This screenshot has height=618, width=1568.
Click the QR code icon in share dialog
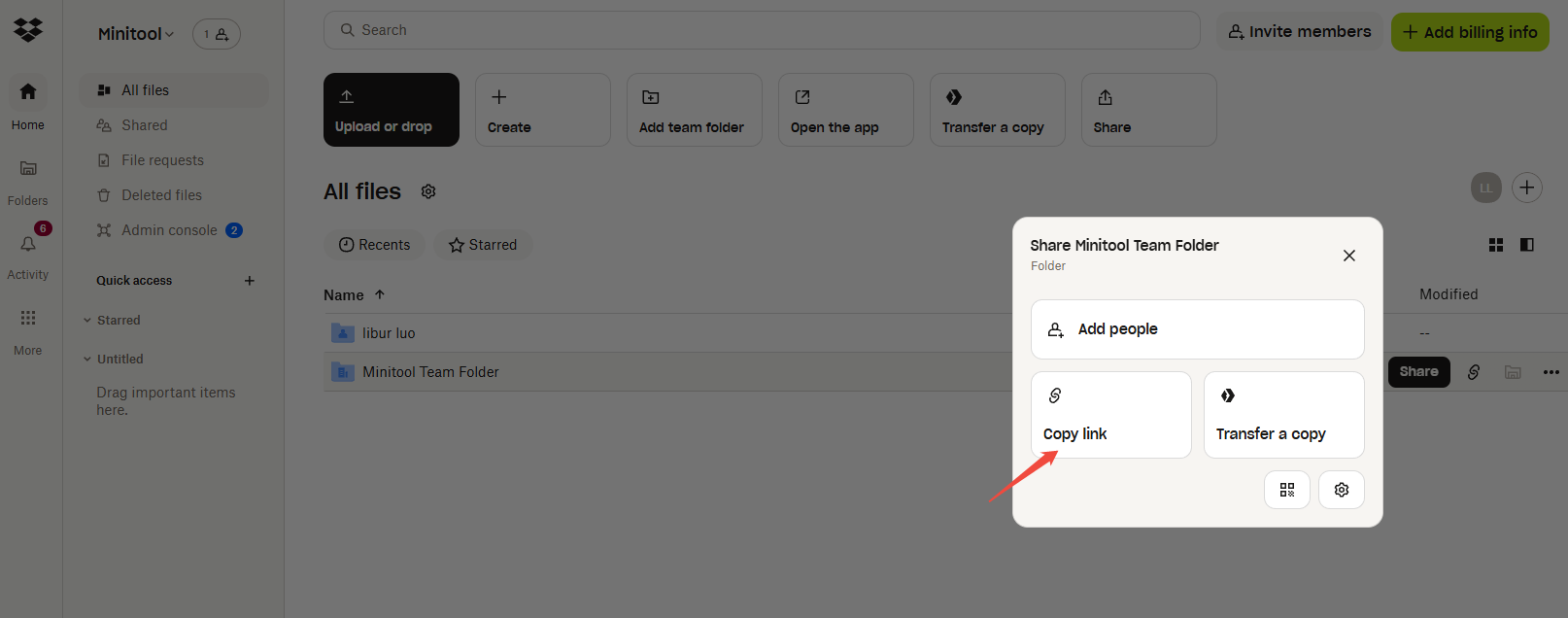[x=1287, y=490]
